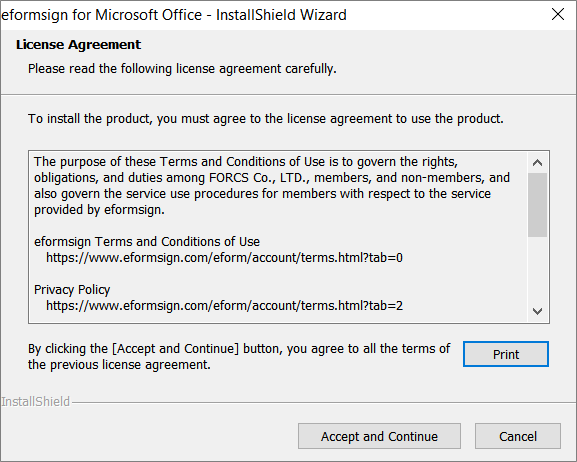Click the empty scrollbar track below the thumb

[x=537, y=269]
